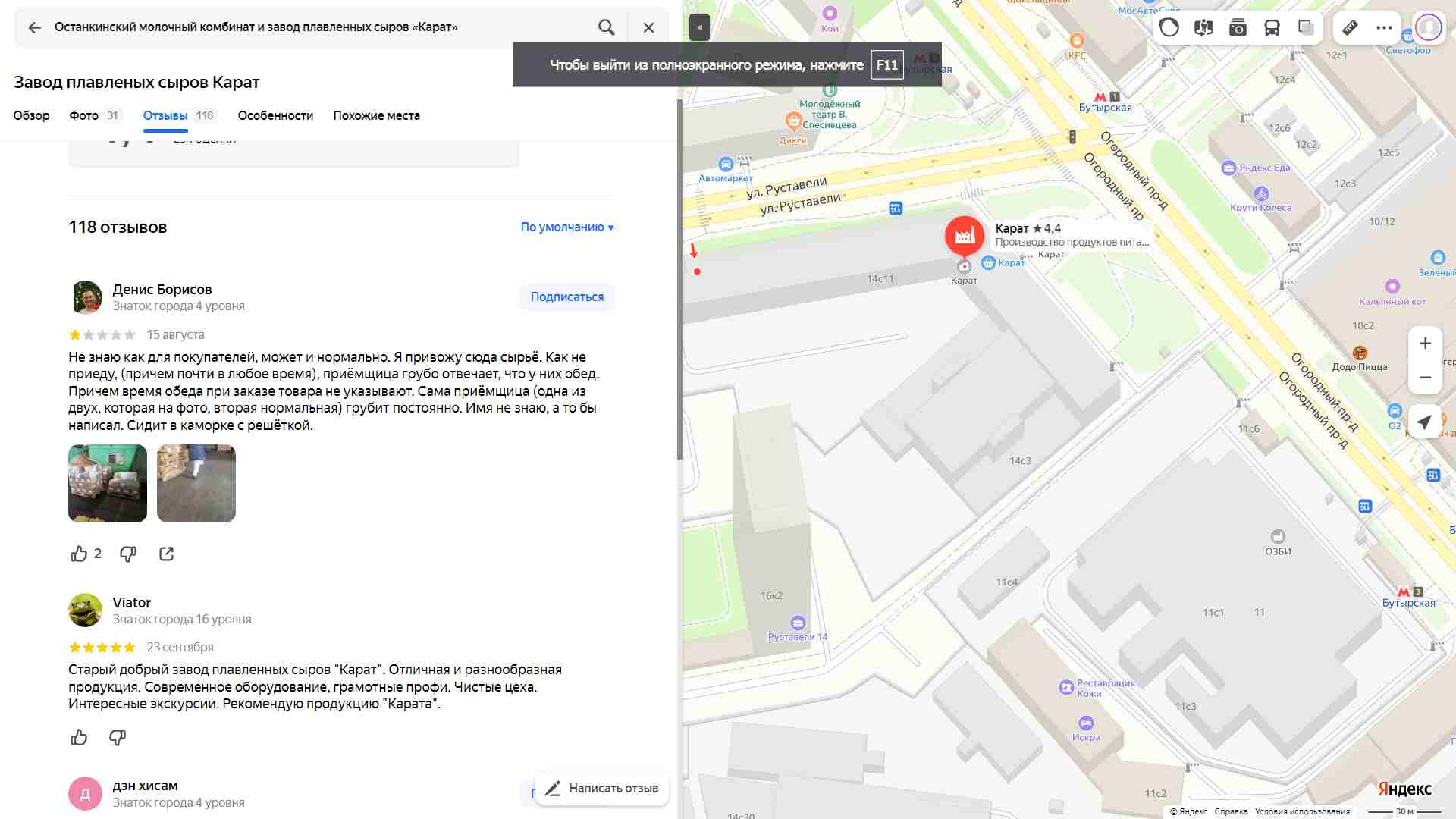Screen dimensions: 1456x819
Task: Click the reviewer name Viator
Action: click(x=132, y=602)
